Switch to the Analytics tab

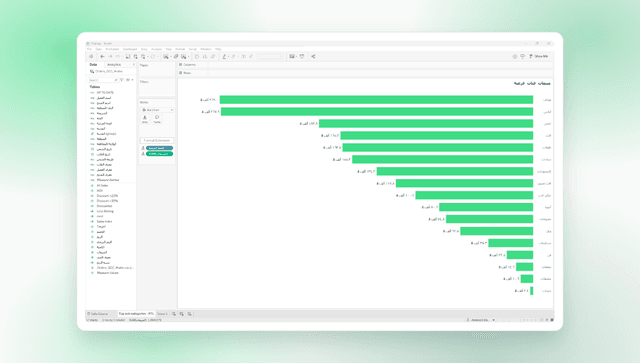[114, 65]
